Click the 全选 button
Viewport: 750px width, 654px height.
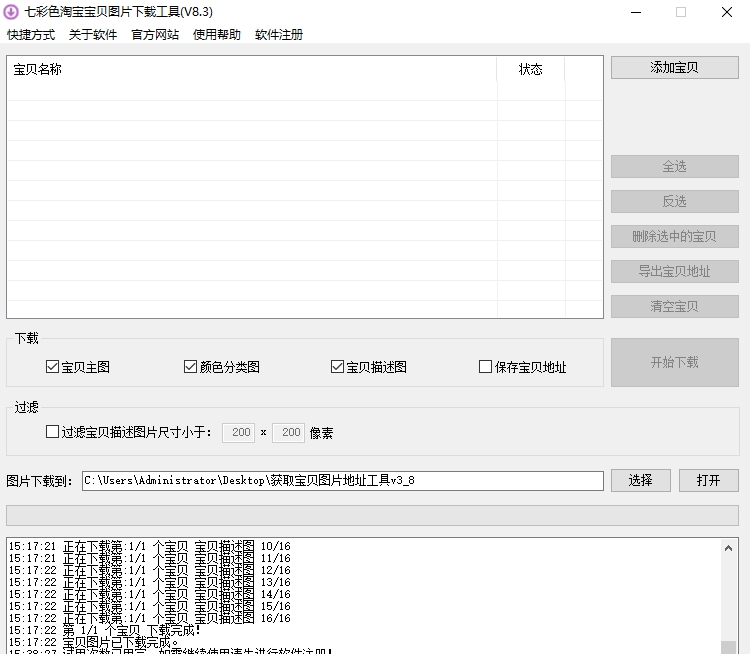point(674,166)
